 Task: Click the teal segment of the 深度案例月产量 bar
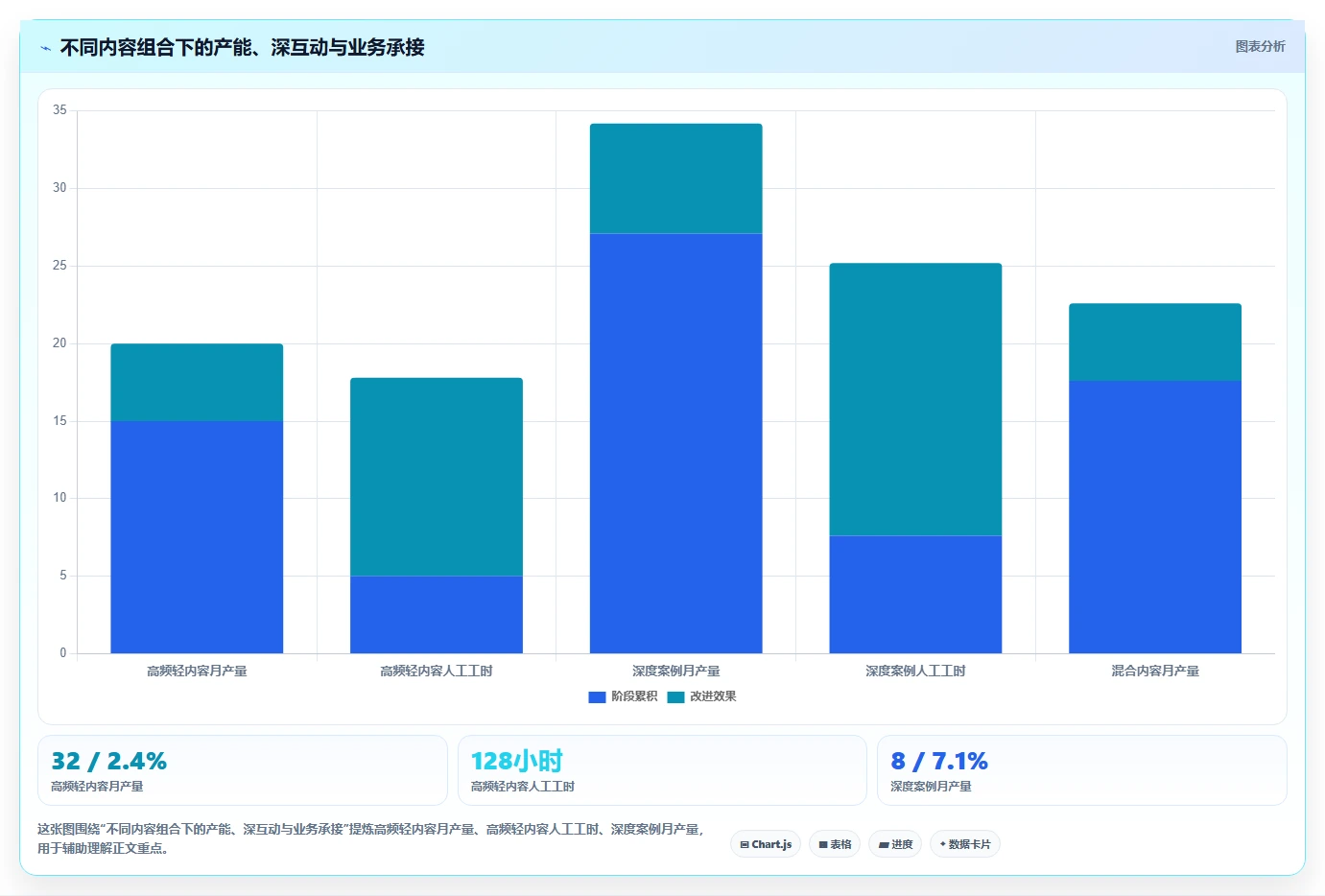676,178
